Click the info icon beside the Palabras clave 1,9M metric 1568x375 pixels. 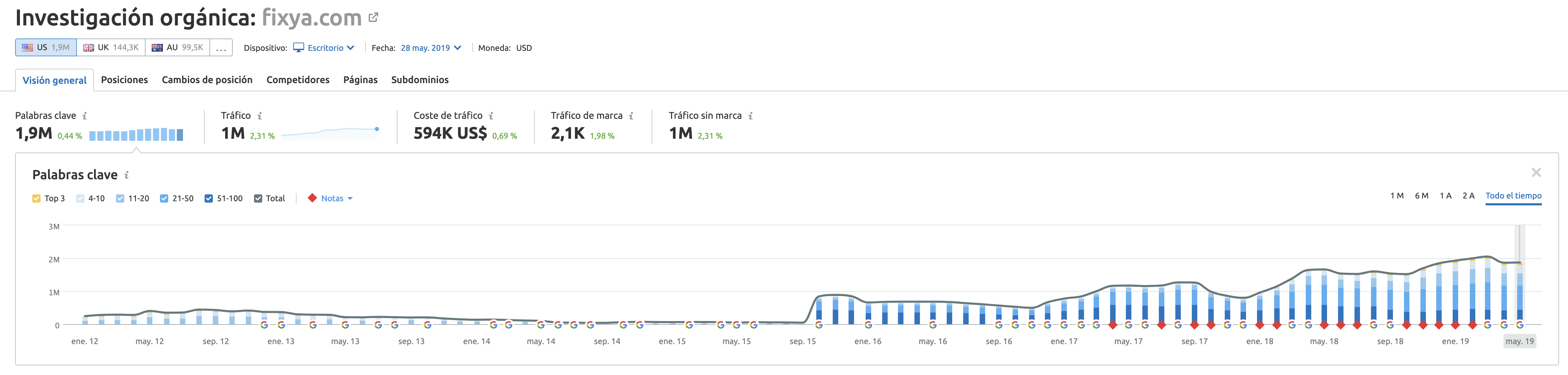coord(84,116)
